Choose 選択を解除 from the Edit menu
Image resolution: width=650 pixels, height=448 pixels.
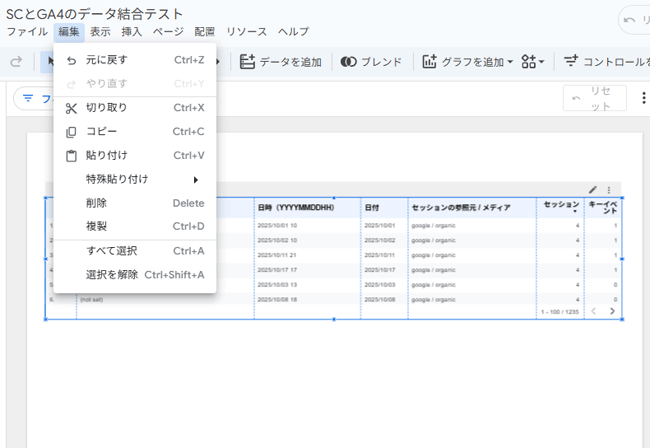pyautogui.click(x=135, y=275)
